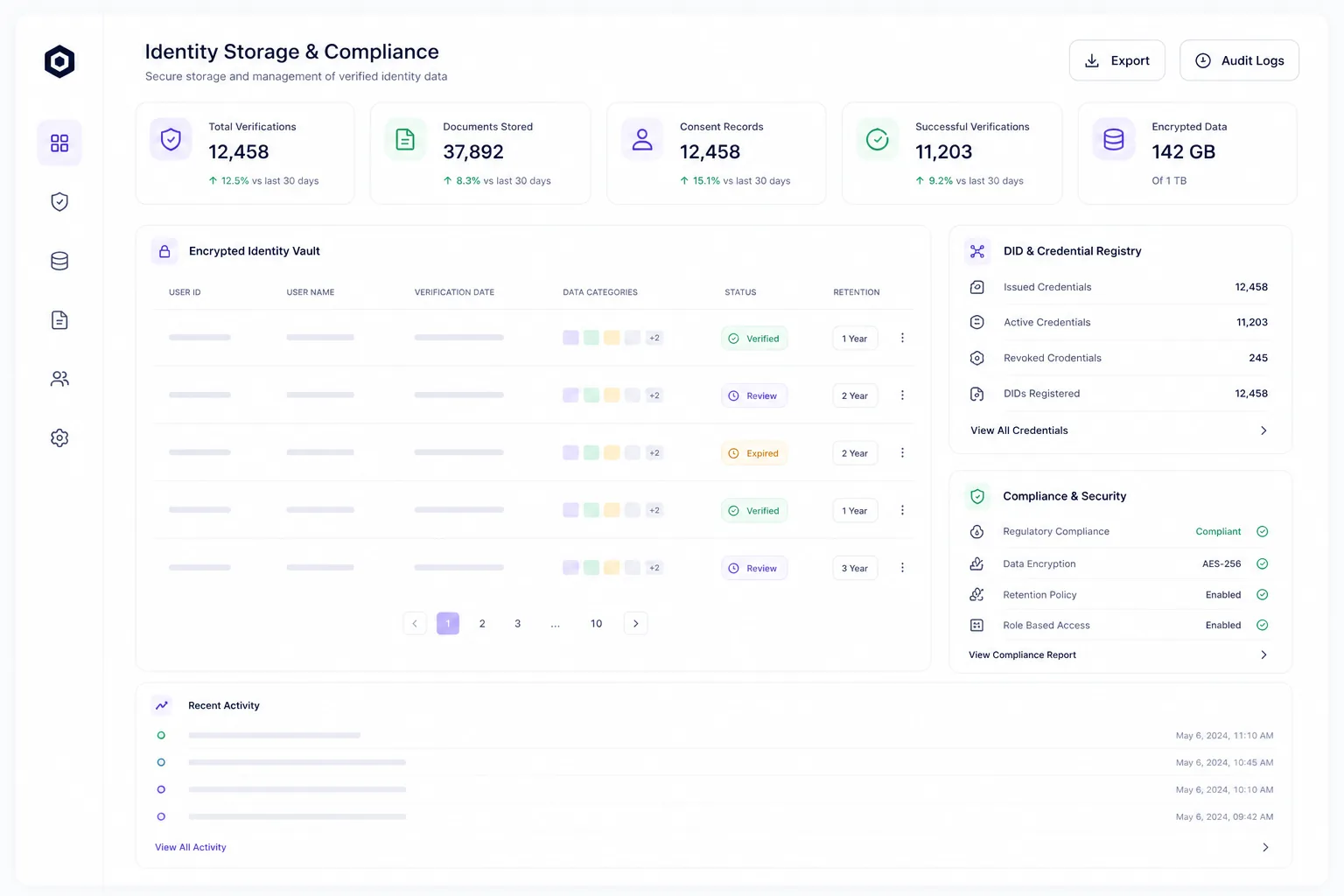1344x896 pixels.
Task: Open row menu for the Expired entry
Action: [x=902, y=453]
